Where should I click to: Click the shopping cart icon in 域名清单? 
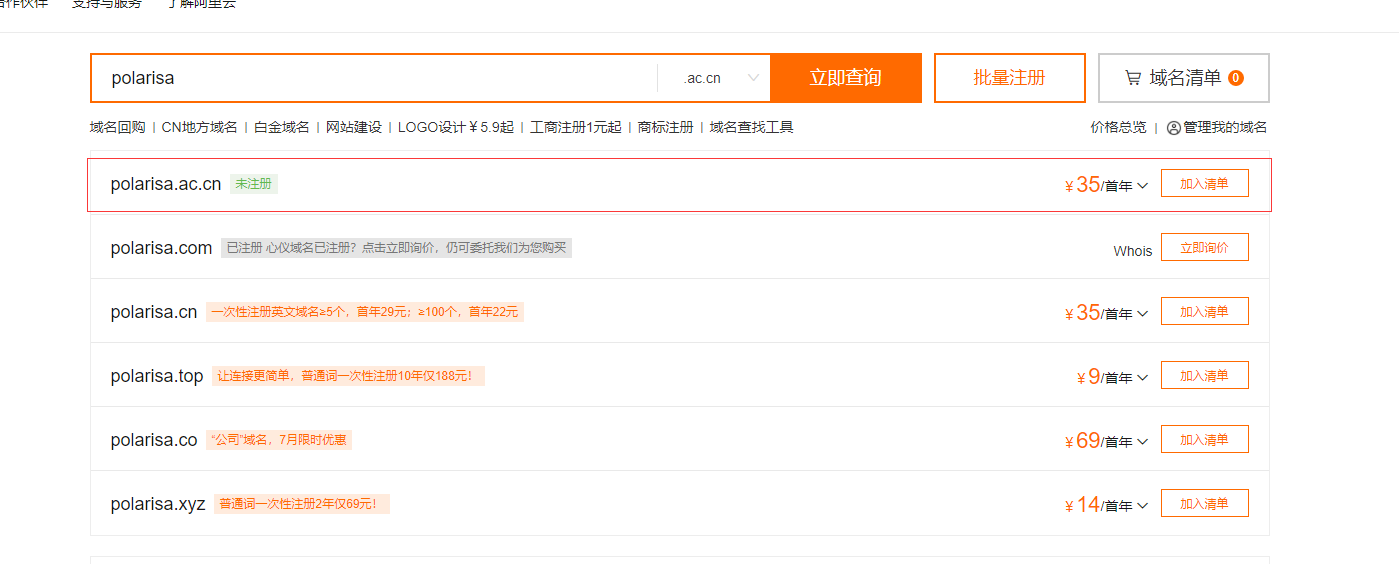coord(1133,78)
